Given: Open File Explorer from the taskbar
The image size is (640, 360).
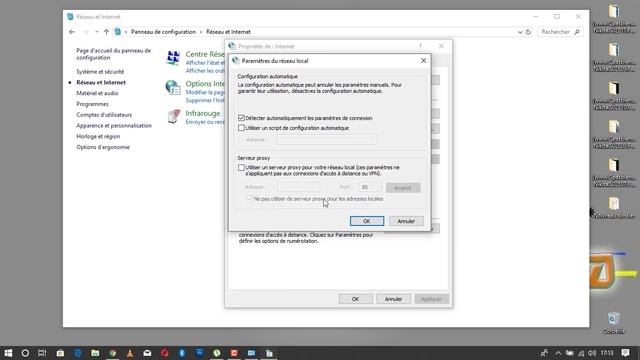Looking at the screenshot, I should (95, 353).
